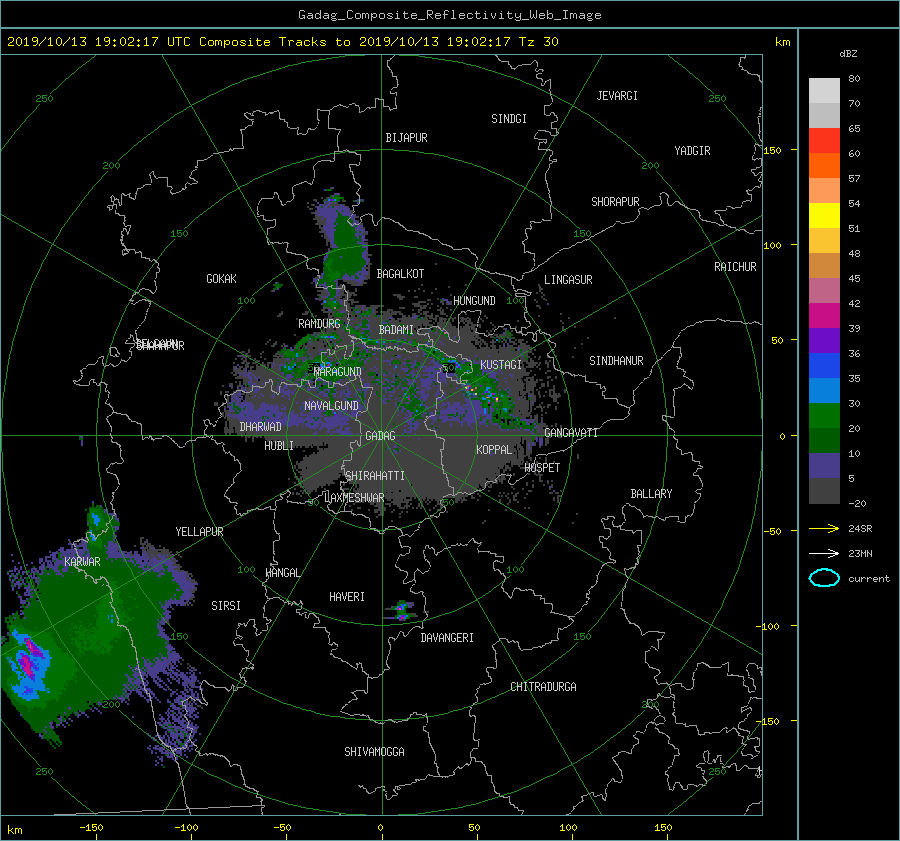Click the red 60 dBZ legend swatch
Screen dimensions: 900x841
[x=824, y=141]
